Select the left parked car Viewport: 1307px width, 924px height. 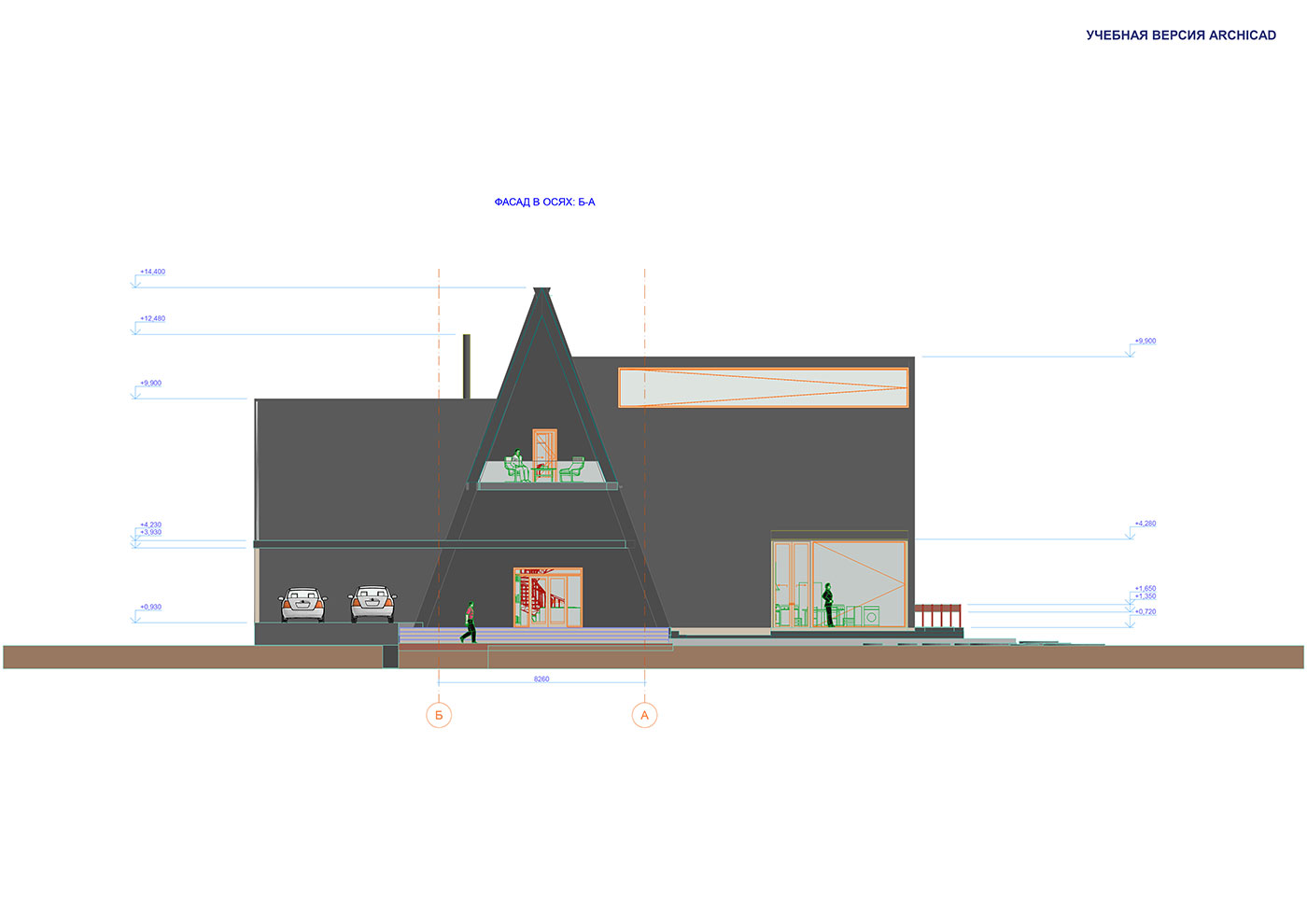point(302,604)
